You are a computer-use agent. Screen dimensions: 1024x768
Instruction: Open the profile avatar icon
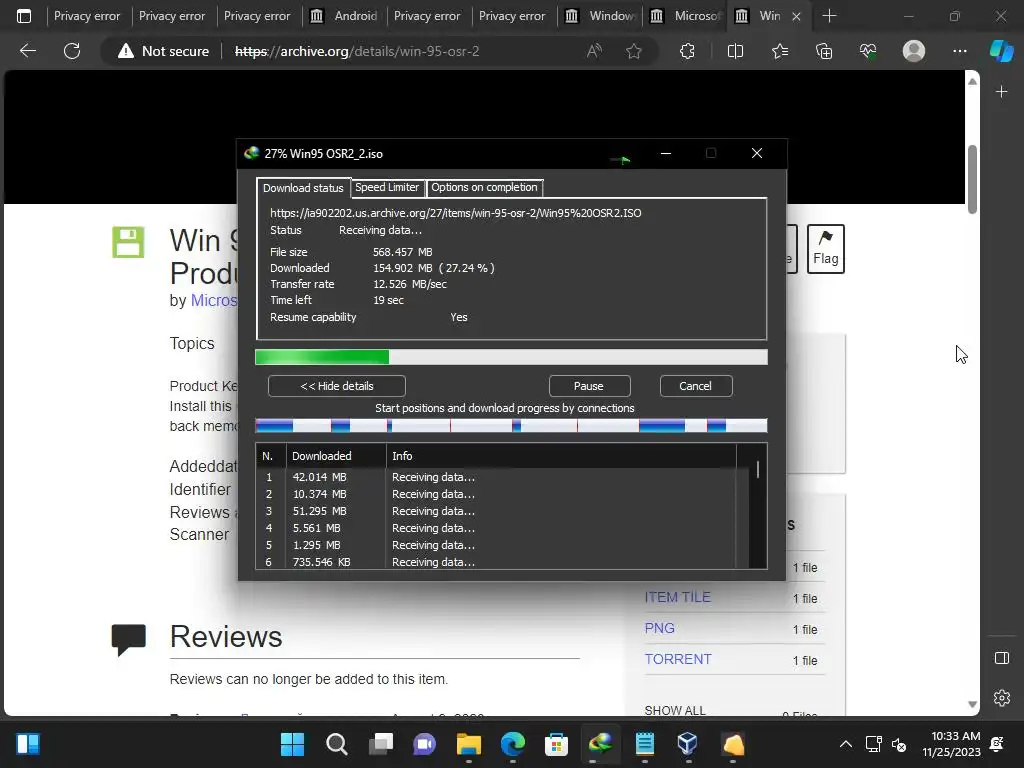[x=914, y=51]
